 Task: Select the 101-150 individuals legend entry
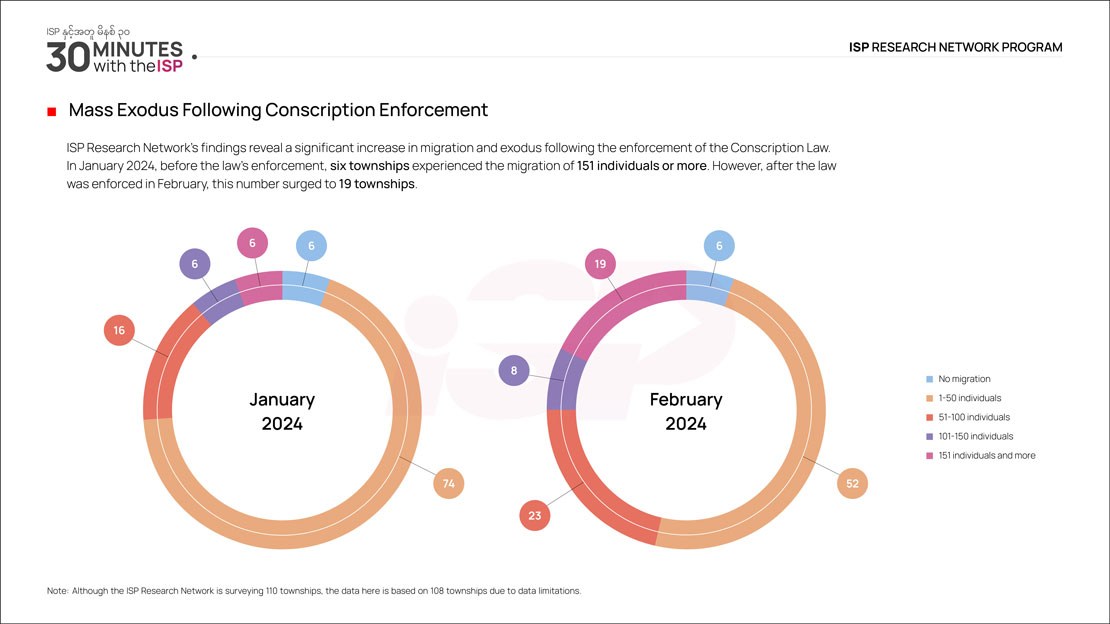[x=975, y=436]
